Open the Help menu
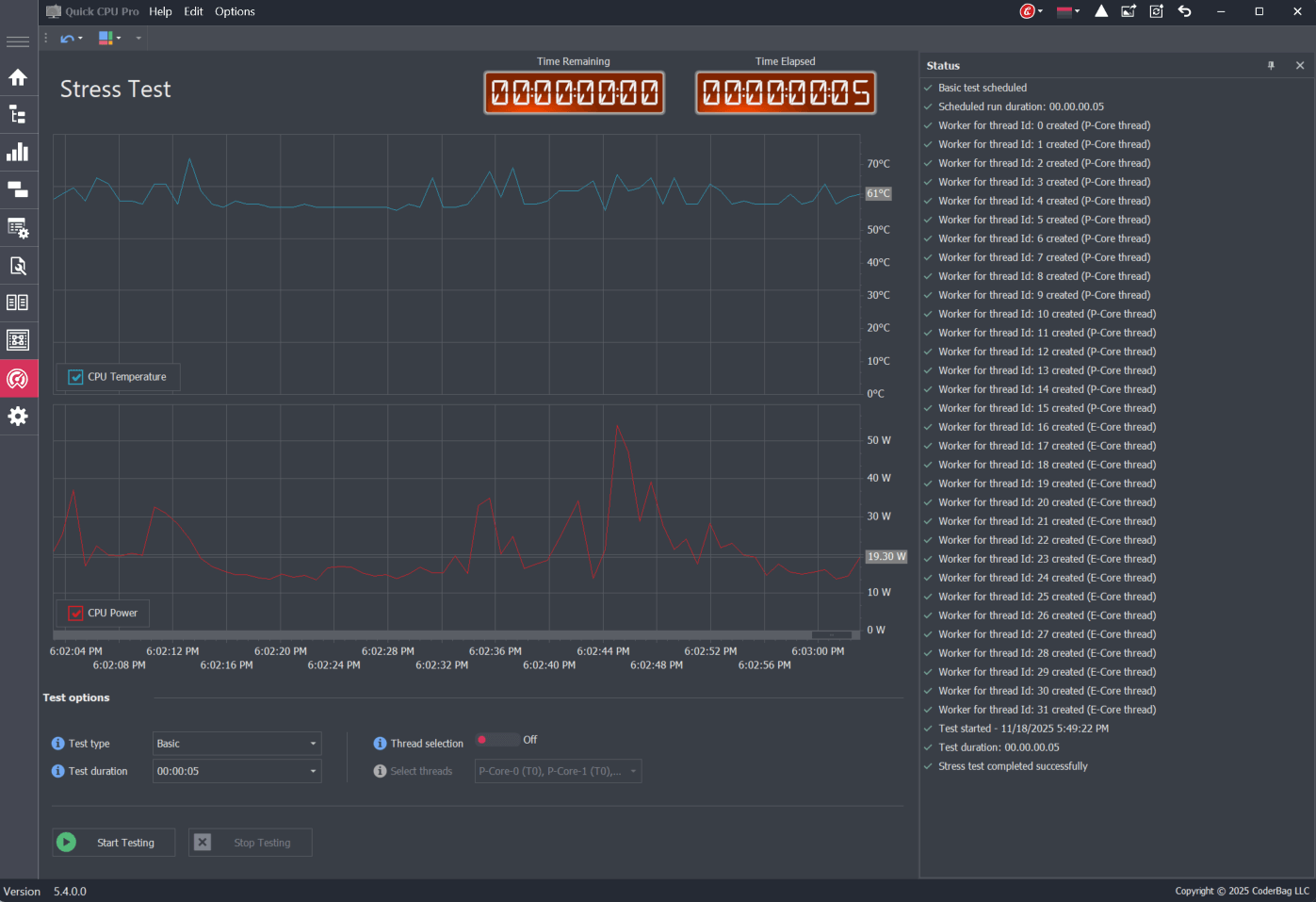The height and width of the screenshot is (902, 1316). point(160,11)
